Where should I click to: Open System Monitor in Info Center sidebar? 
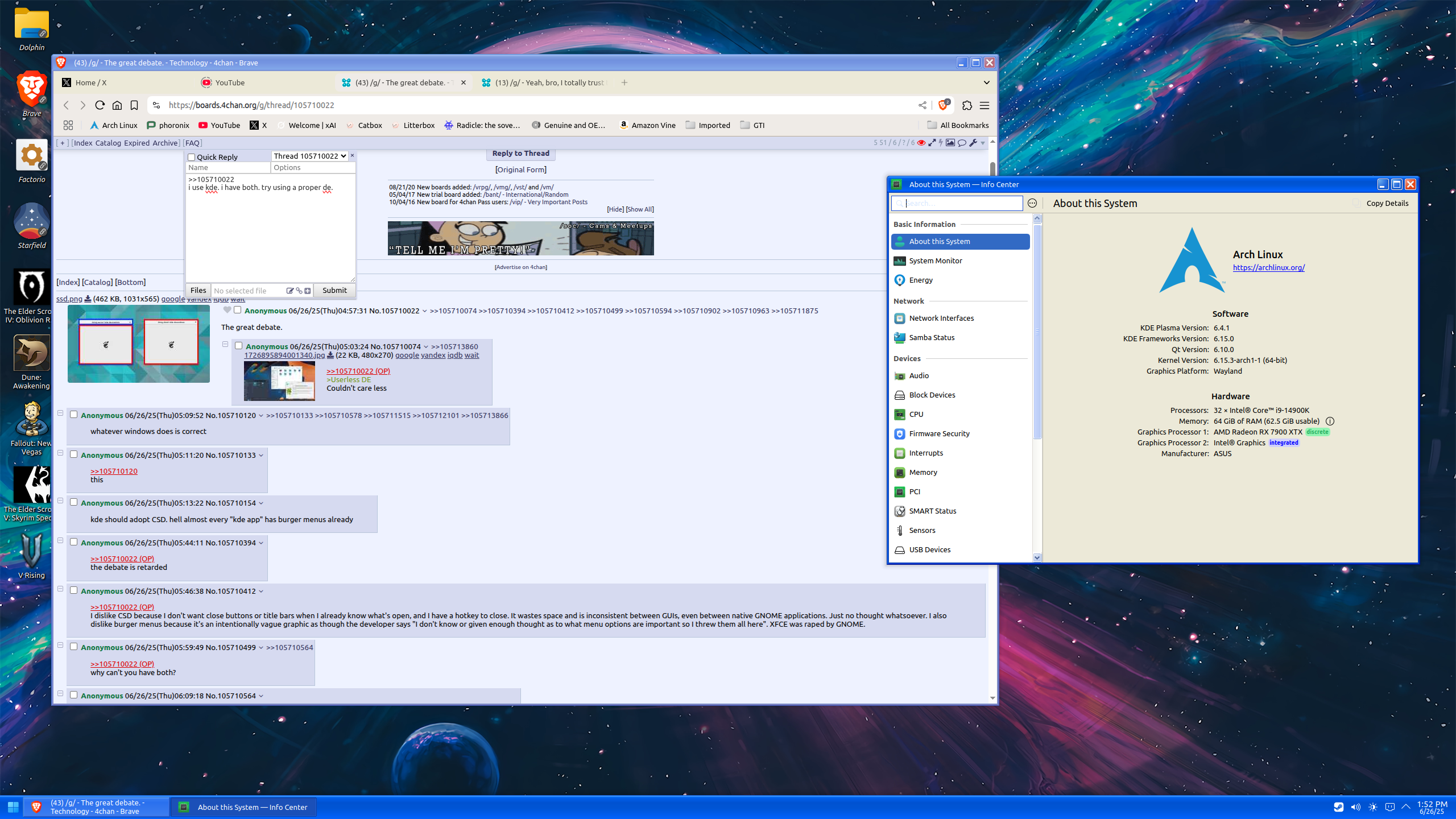click(x=960, y=261)
